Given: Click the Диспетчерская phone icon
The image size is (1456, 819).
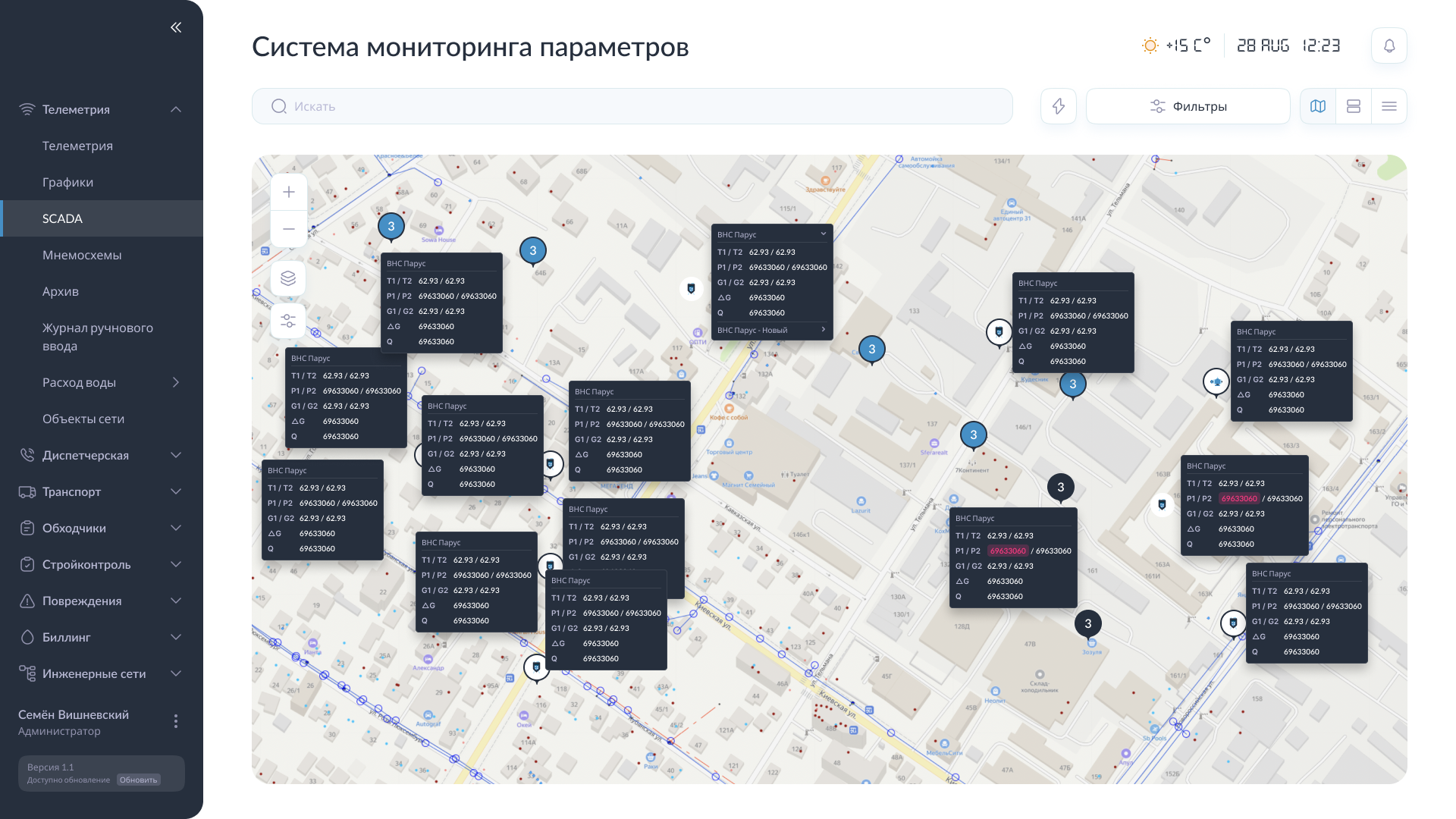Looking at the screenshot, I should (27, 455).
